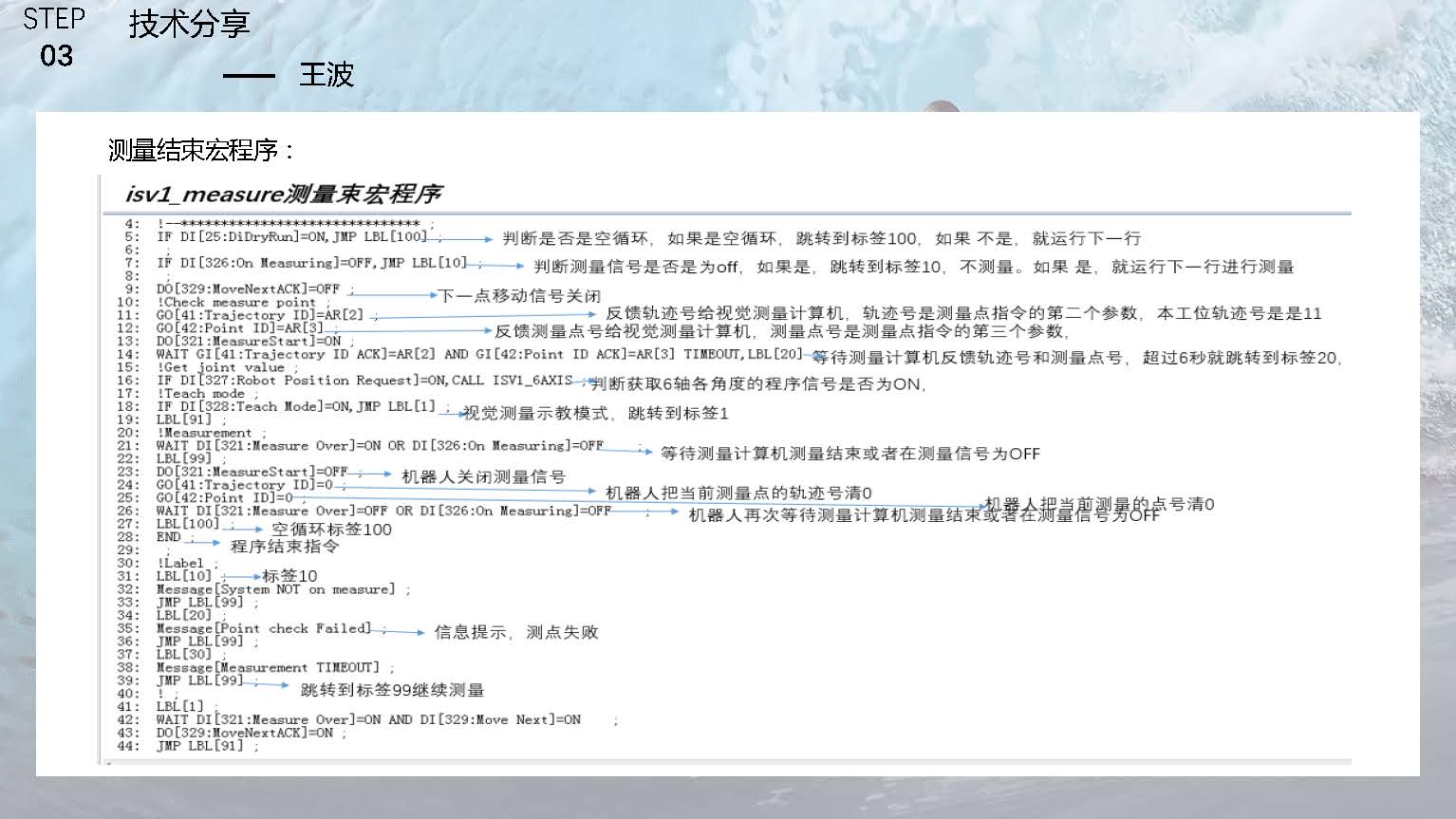Click the annotation "下一点移动信号关闭"

[519, 296]
